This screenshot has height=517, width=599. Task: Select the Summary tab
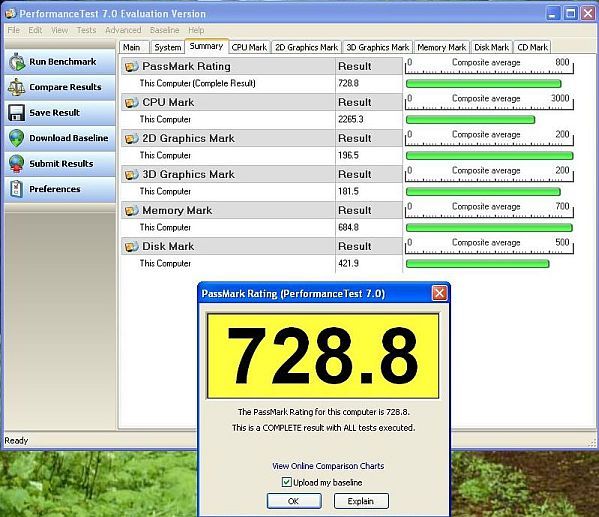[x=206, y=46]
